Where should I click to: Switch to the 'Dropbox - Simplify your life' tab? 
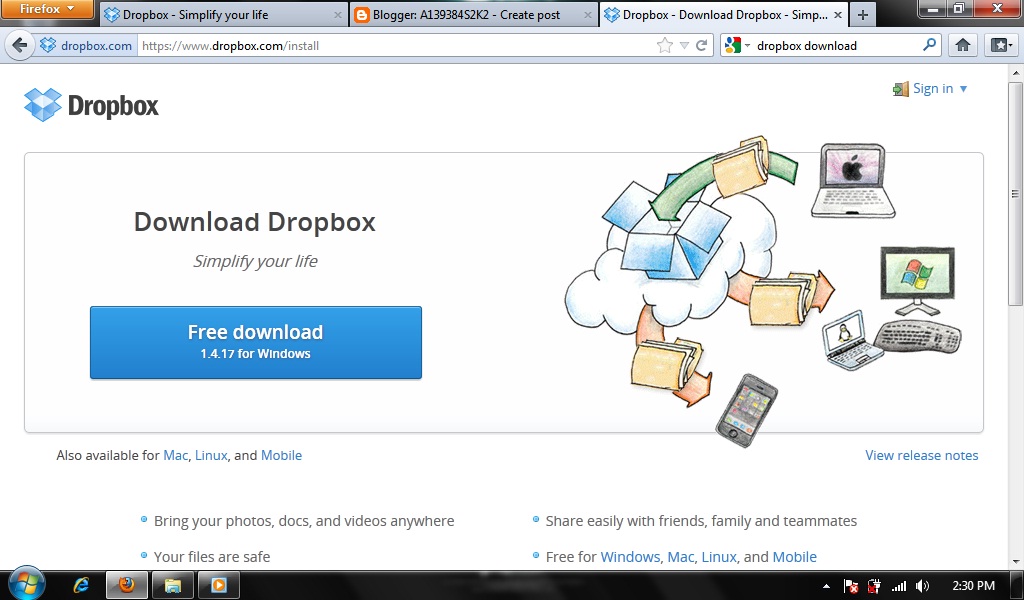[x=224, y=14]
